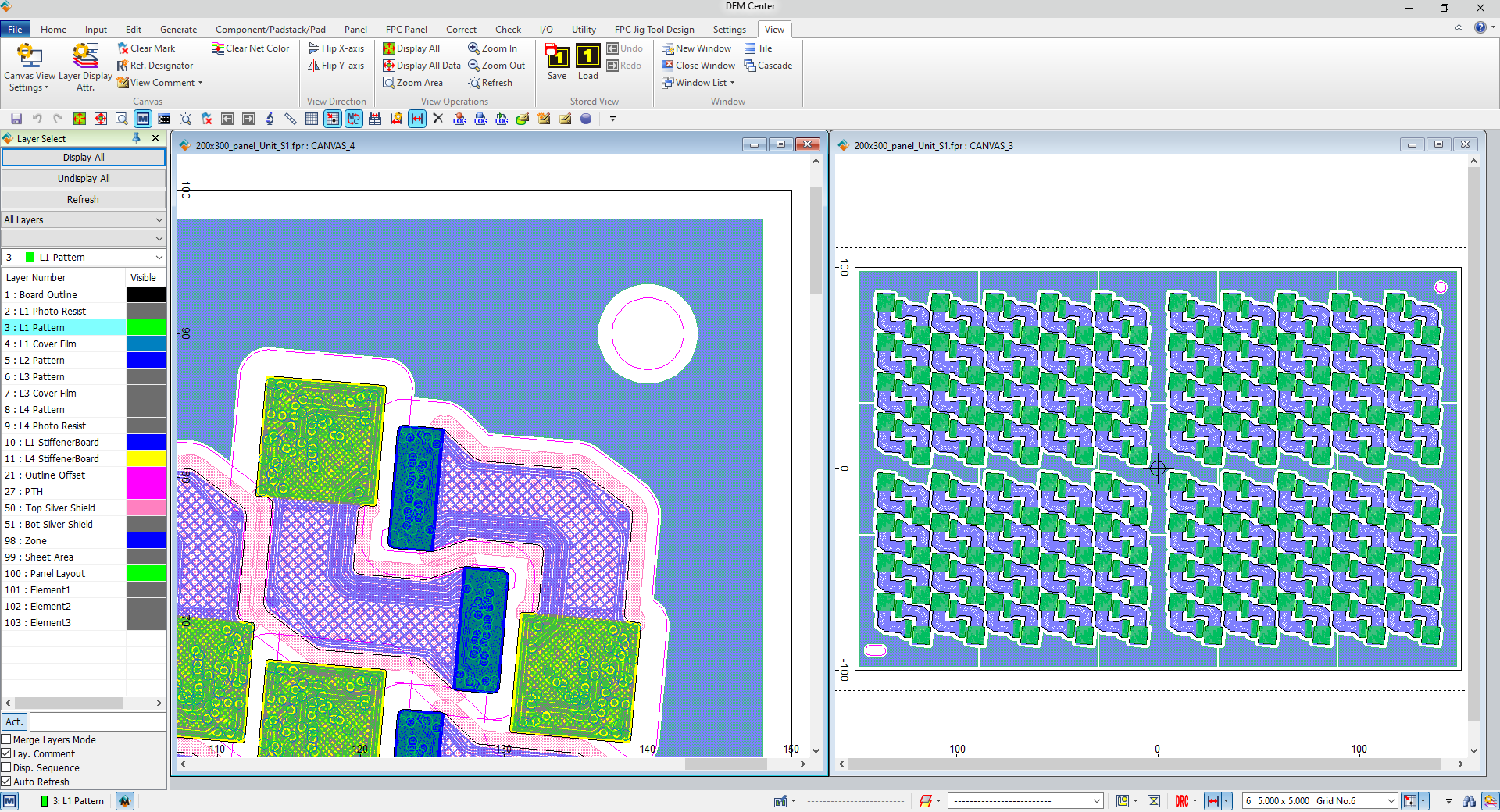
Task: Save the stored view
Action: pos(557,62)
